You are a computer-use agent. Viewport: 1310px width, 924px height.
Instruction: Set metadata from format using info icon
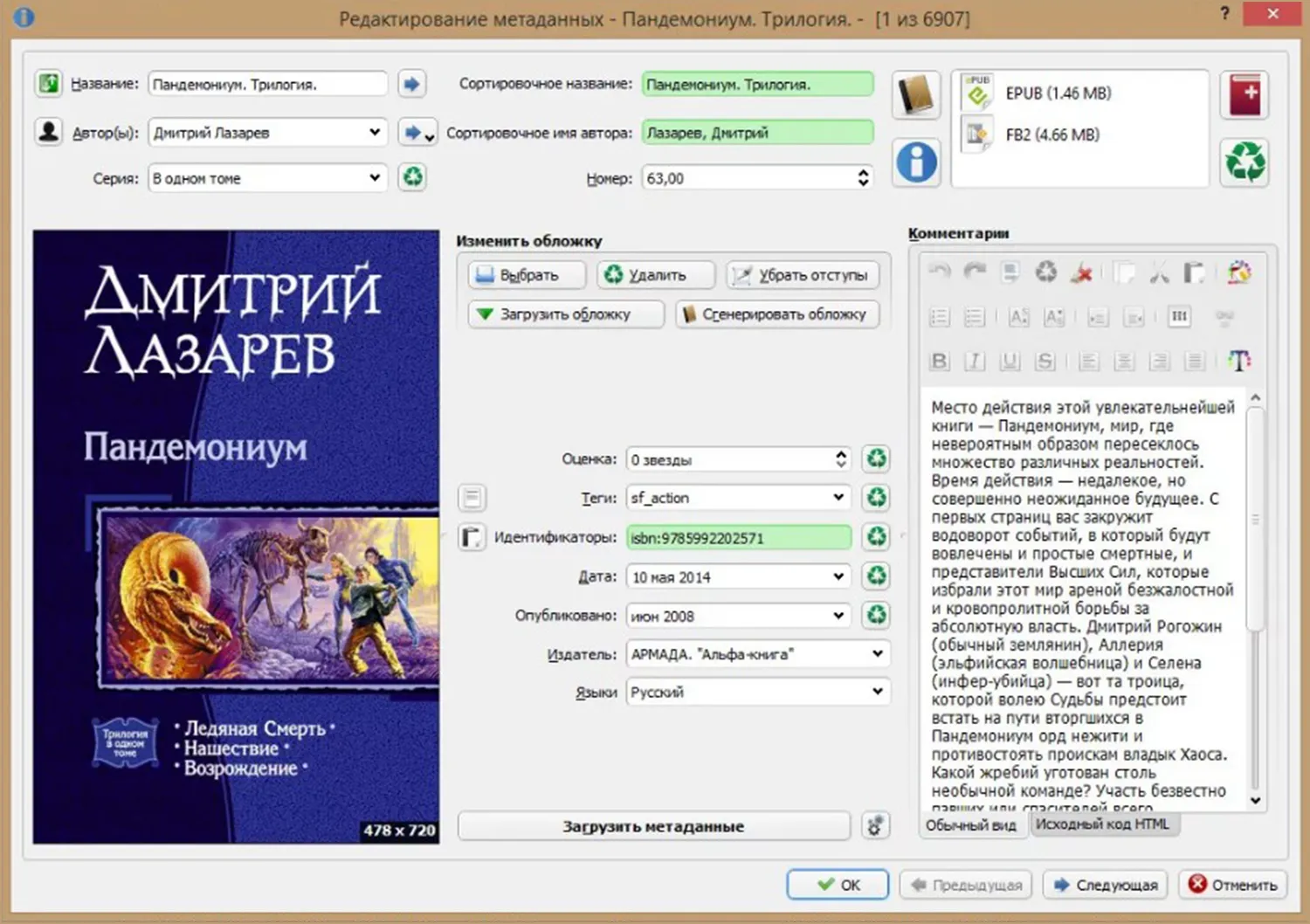click(916, 162)
